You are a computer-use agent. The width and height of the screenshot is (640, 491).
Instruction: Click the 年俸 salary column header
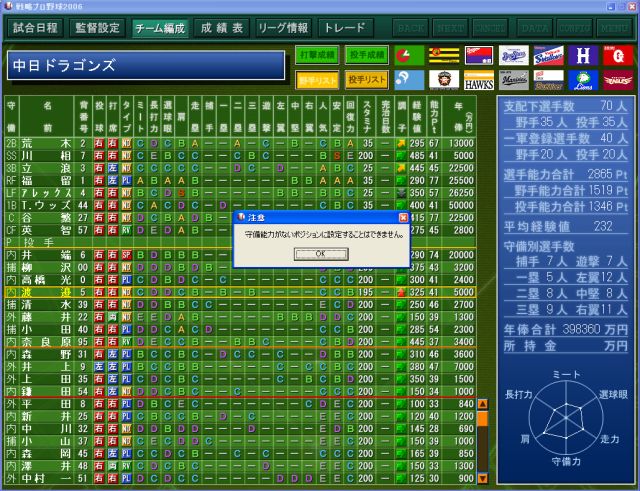pos(459,117)
